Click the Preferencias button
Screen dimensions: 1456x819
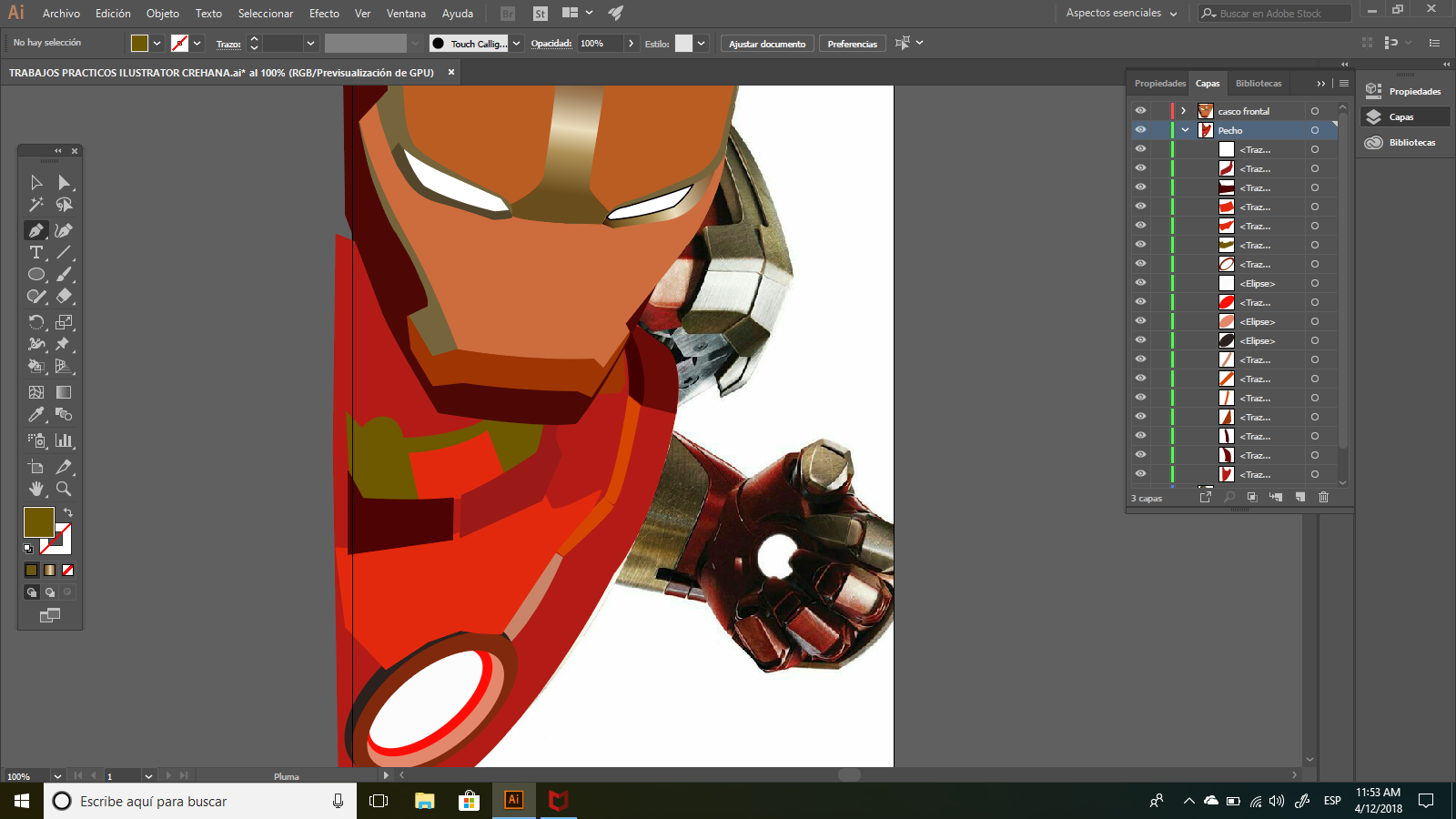point(852,44)
